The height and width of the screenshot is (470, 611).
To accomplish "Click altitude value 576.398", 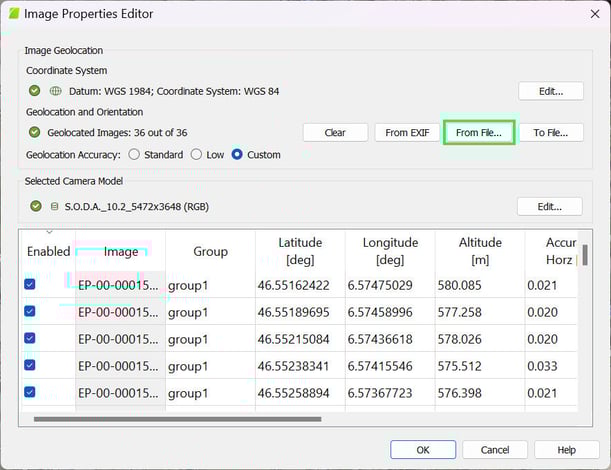I will coord(459,393).
